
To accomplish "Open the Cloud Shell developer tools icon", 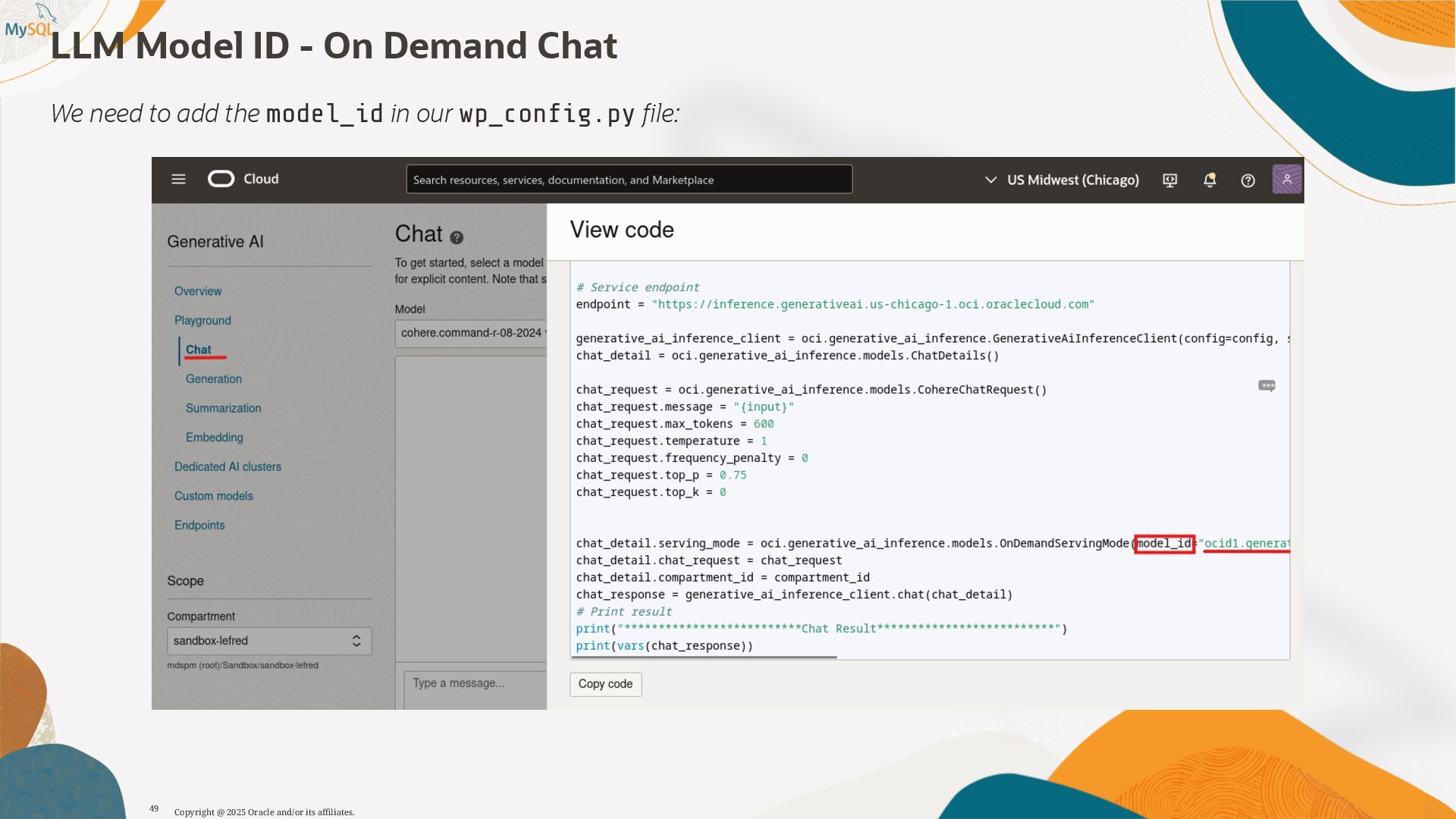I will pos(1170,180).
